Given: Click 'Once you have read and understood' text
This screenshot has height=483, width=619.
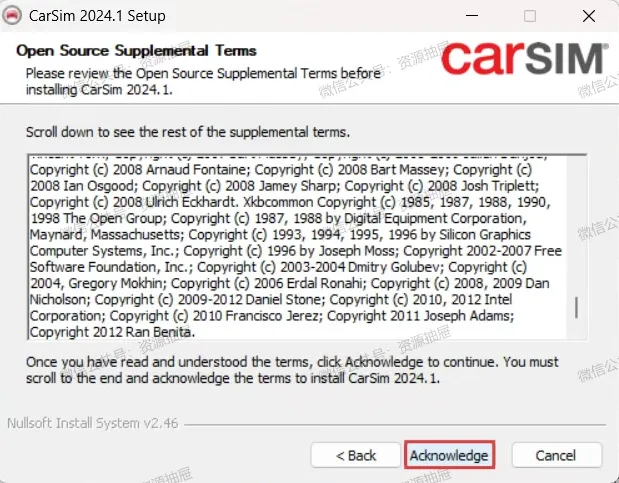Looking at the screenshot, I should tap(293, 370).
